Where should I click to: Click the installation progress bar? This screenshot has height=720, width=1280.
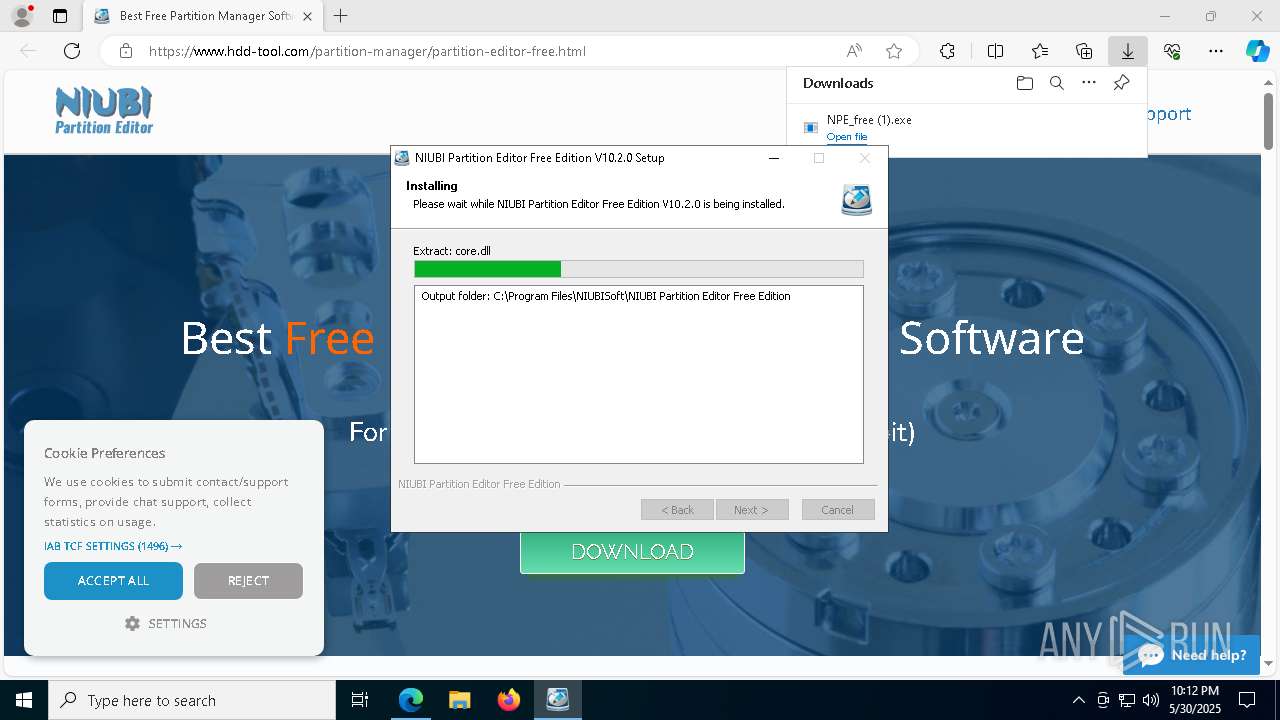click(x=639, y=269)
